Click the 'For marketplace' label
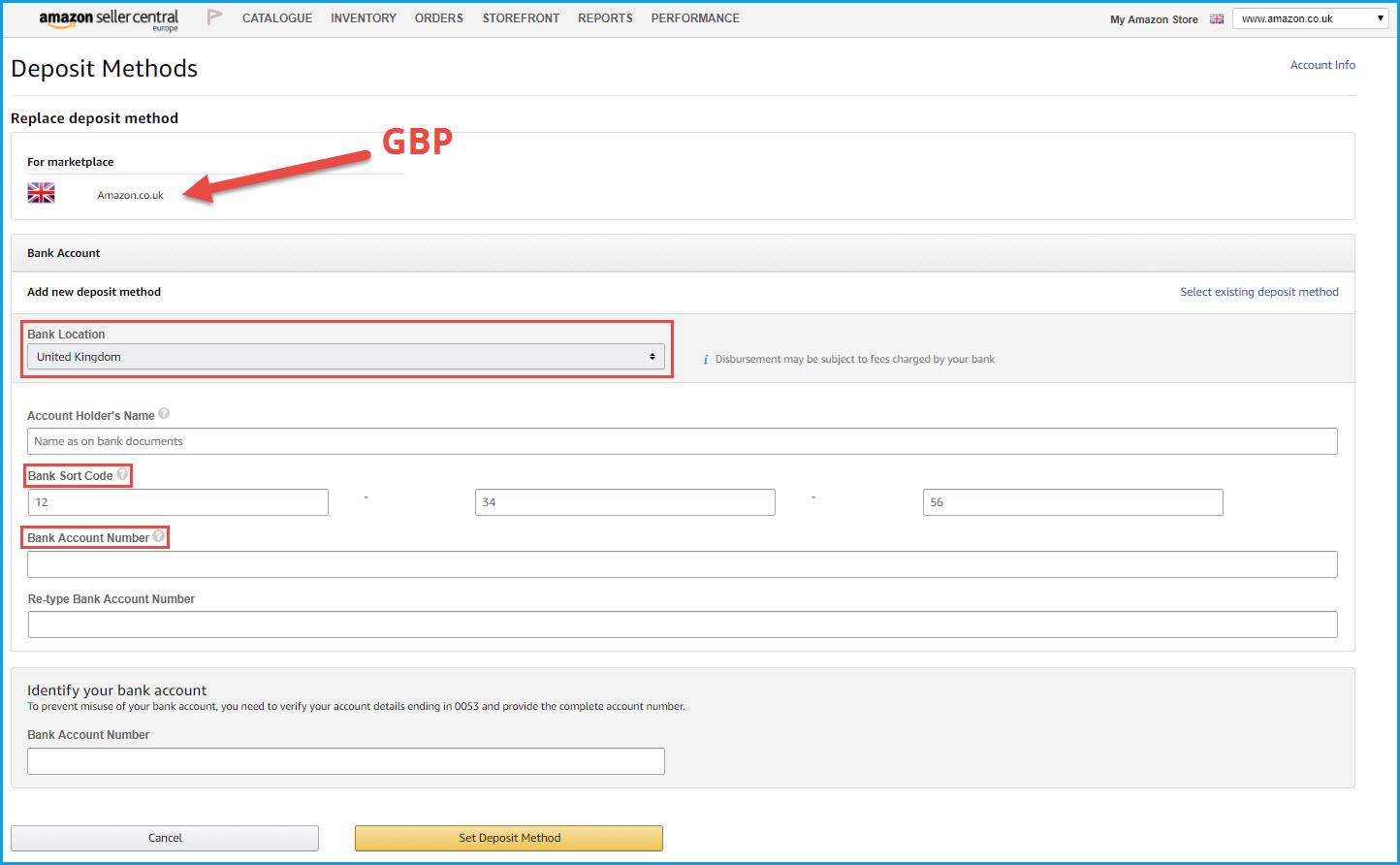Viewport: 1400px width, 865px height. (x=70, y=162)
